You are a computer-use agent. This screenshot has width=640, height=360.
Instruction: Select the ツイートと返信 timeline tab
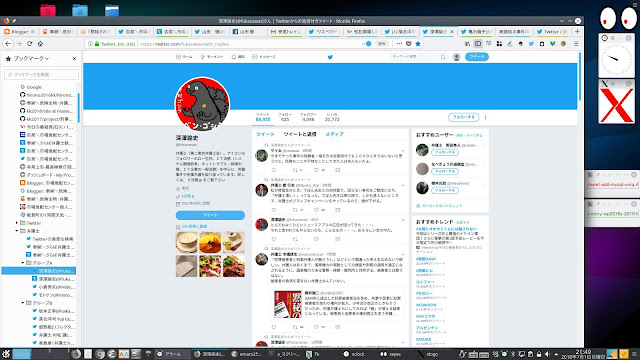click(300, 134)
